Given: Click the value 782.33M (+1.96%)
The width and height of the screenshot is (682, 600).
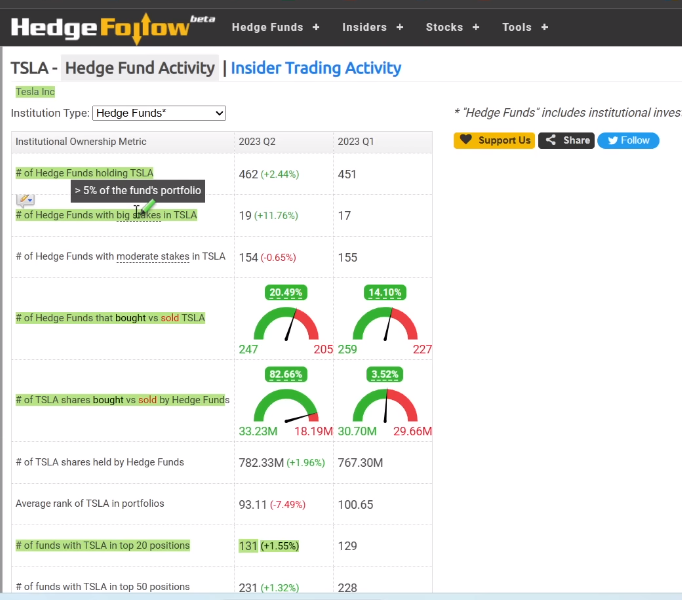Looking at the screenshot, I should (x=282, y=463).
